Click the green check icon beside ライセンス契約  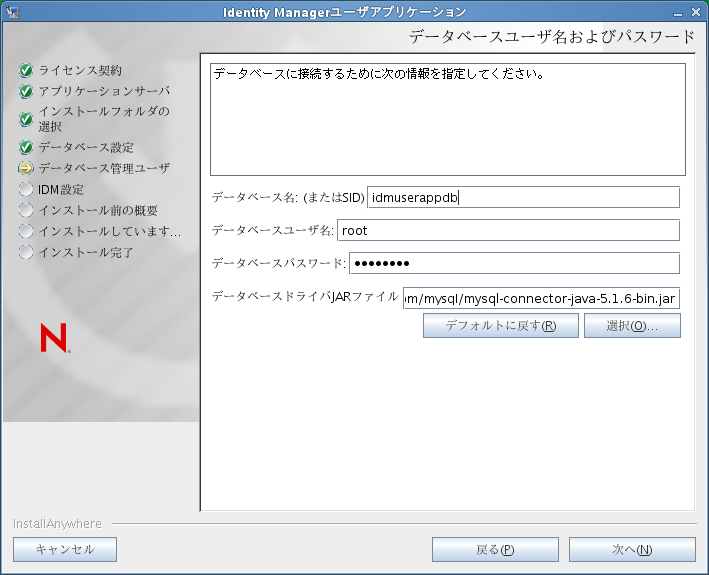[26, 71]
